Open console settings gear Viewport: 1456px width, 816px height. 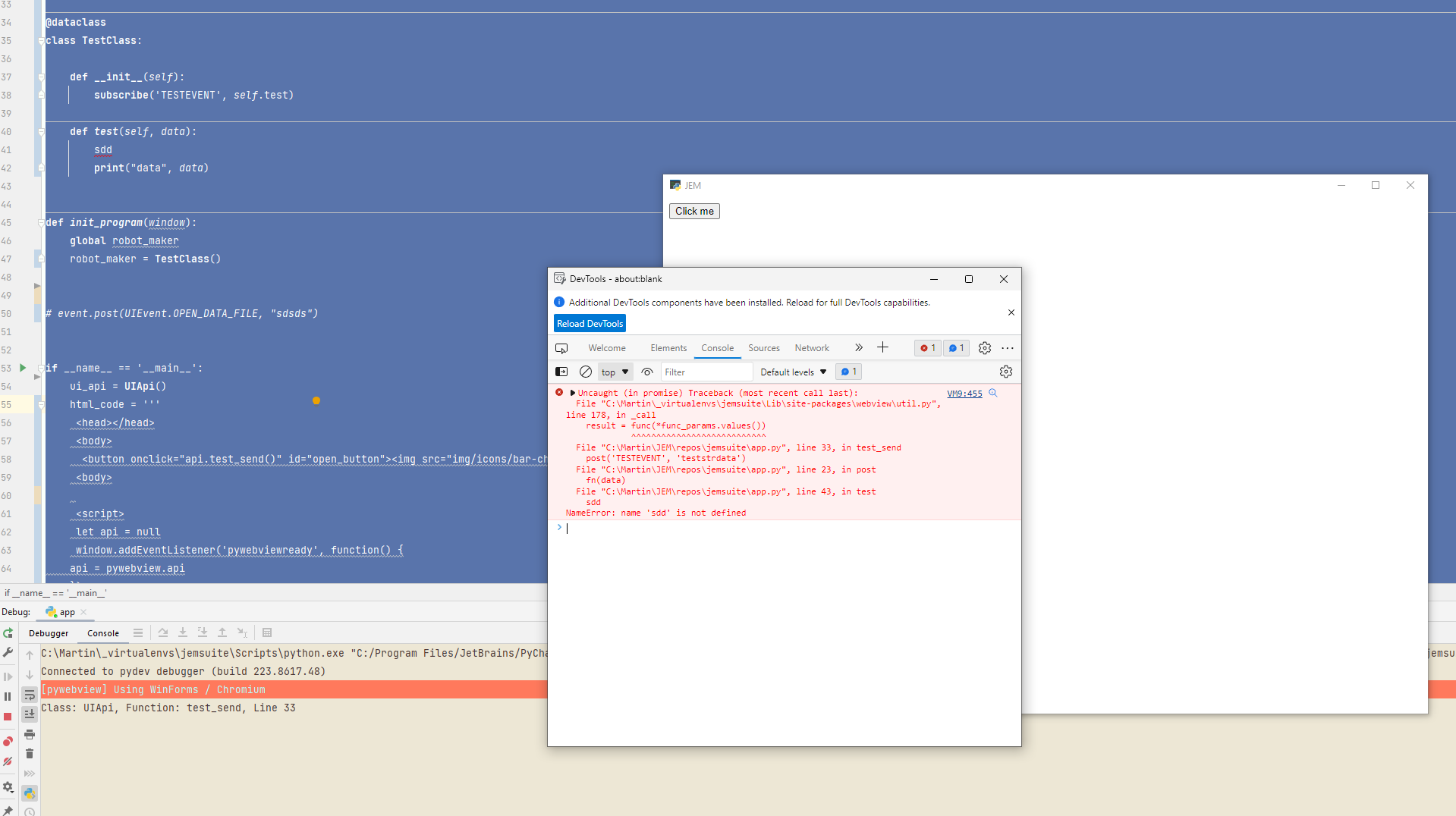(x=1006, y=372)
